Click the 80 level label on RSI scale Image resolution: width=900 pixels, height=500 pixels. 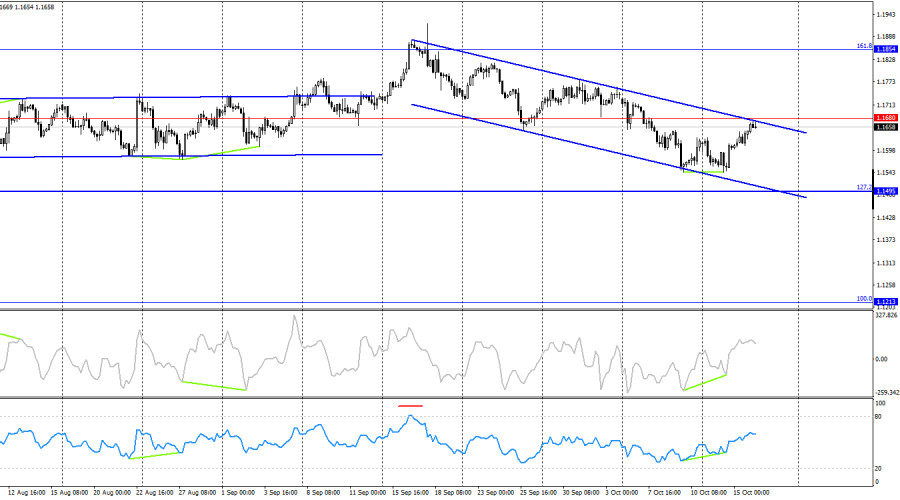click(878, 417)
